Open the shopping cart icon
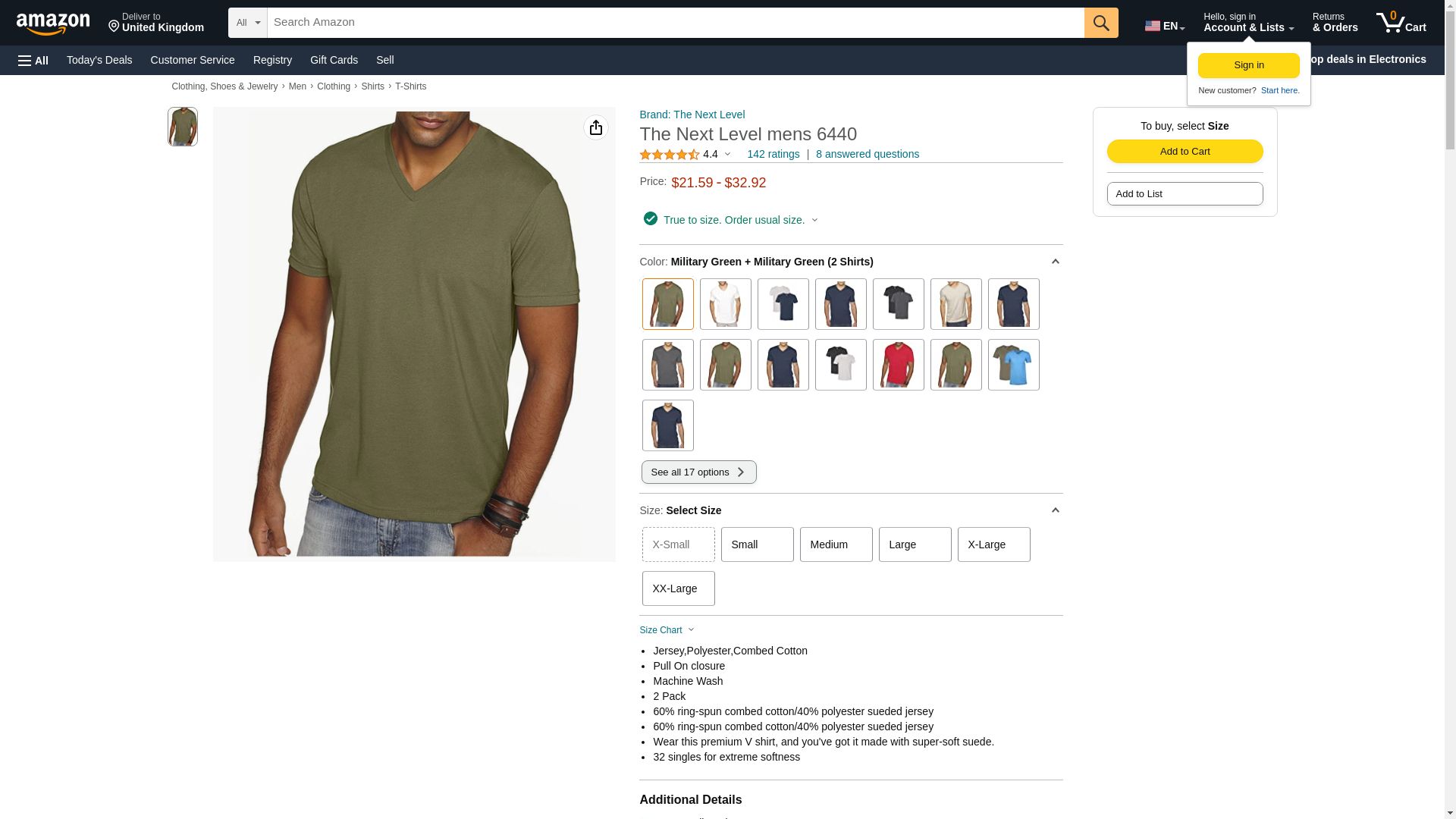Image resolution: width=1456 pixels, height=819 pixels. tap(1401, 22)
